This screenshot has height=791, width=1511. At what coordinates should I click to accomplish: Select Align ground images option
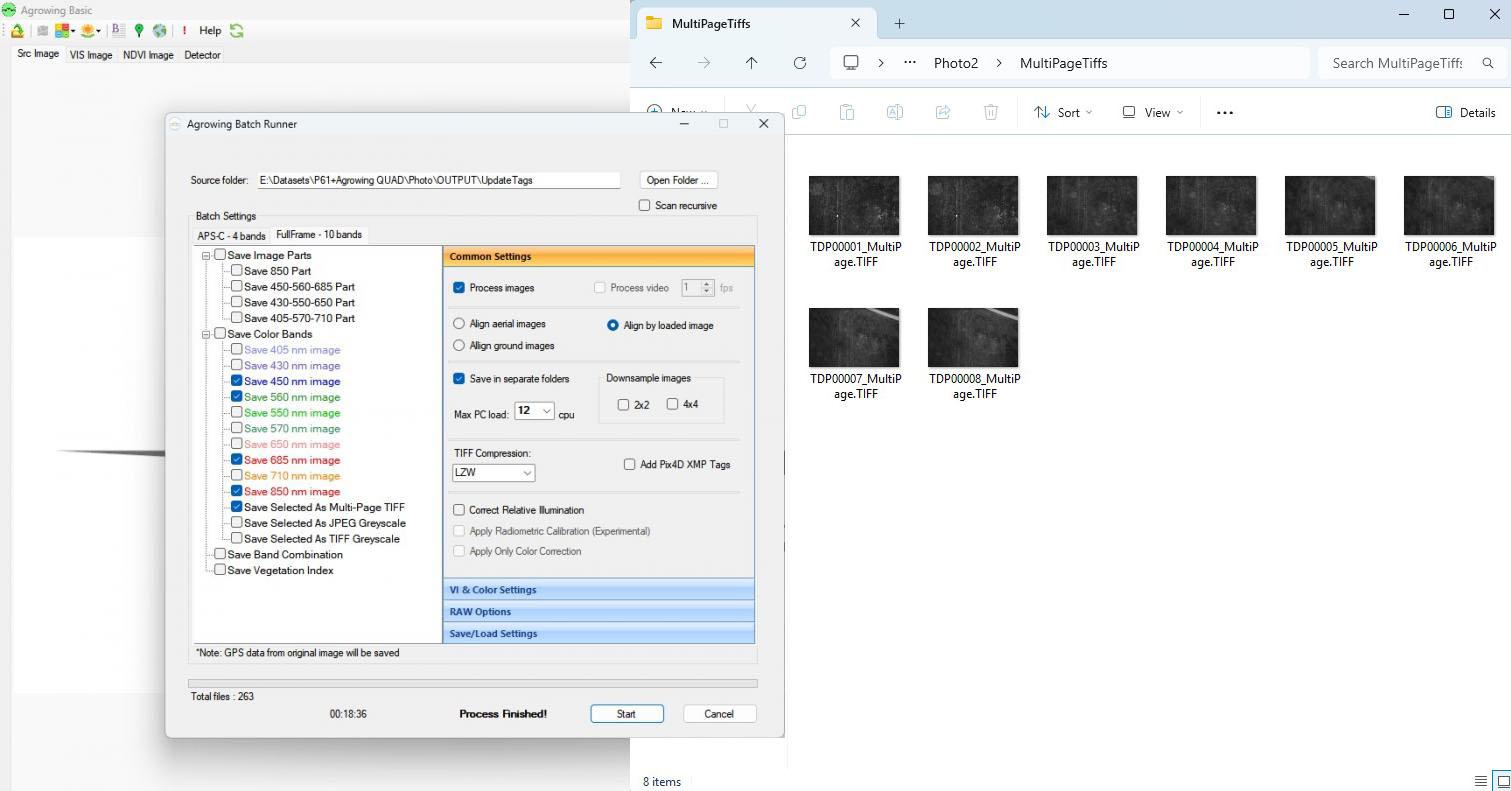point(459,346)
